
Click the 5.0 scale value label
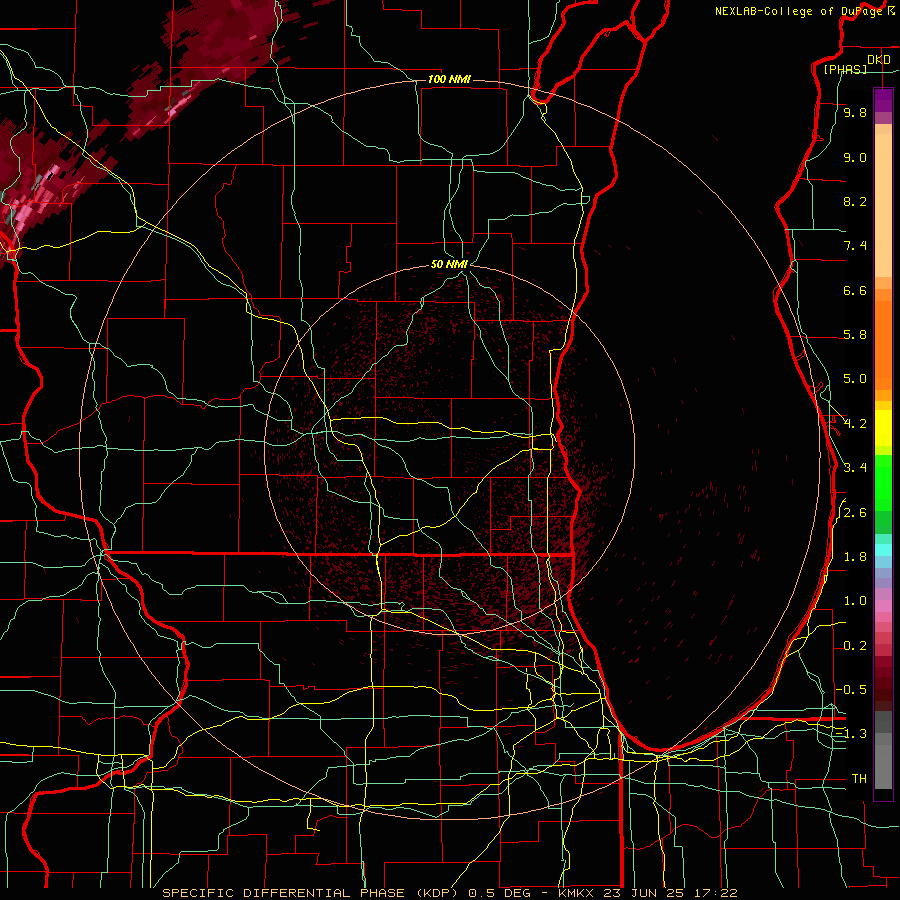tap(855, 379)
